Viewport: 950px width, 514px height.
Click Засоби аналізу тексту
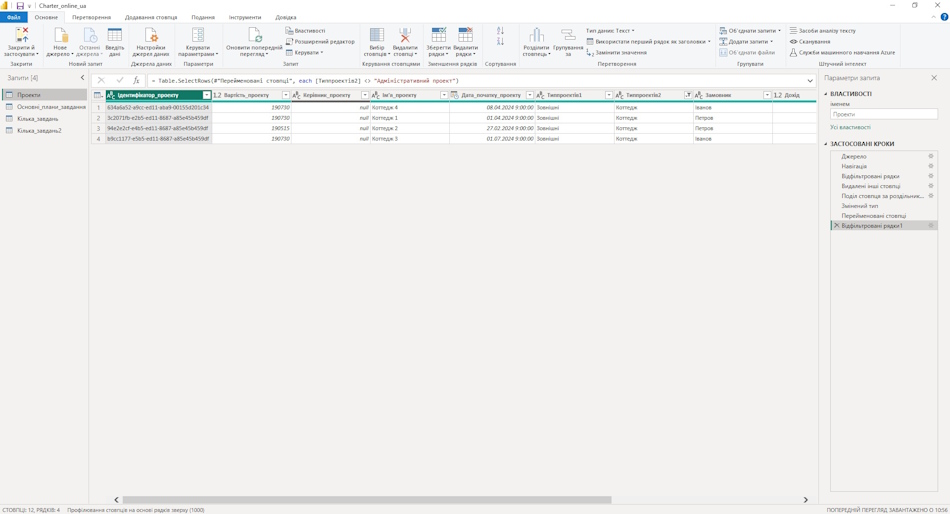tap(823, 30)
